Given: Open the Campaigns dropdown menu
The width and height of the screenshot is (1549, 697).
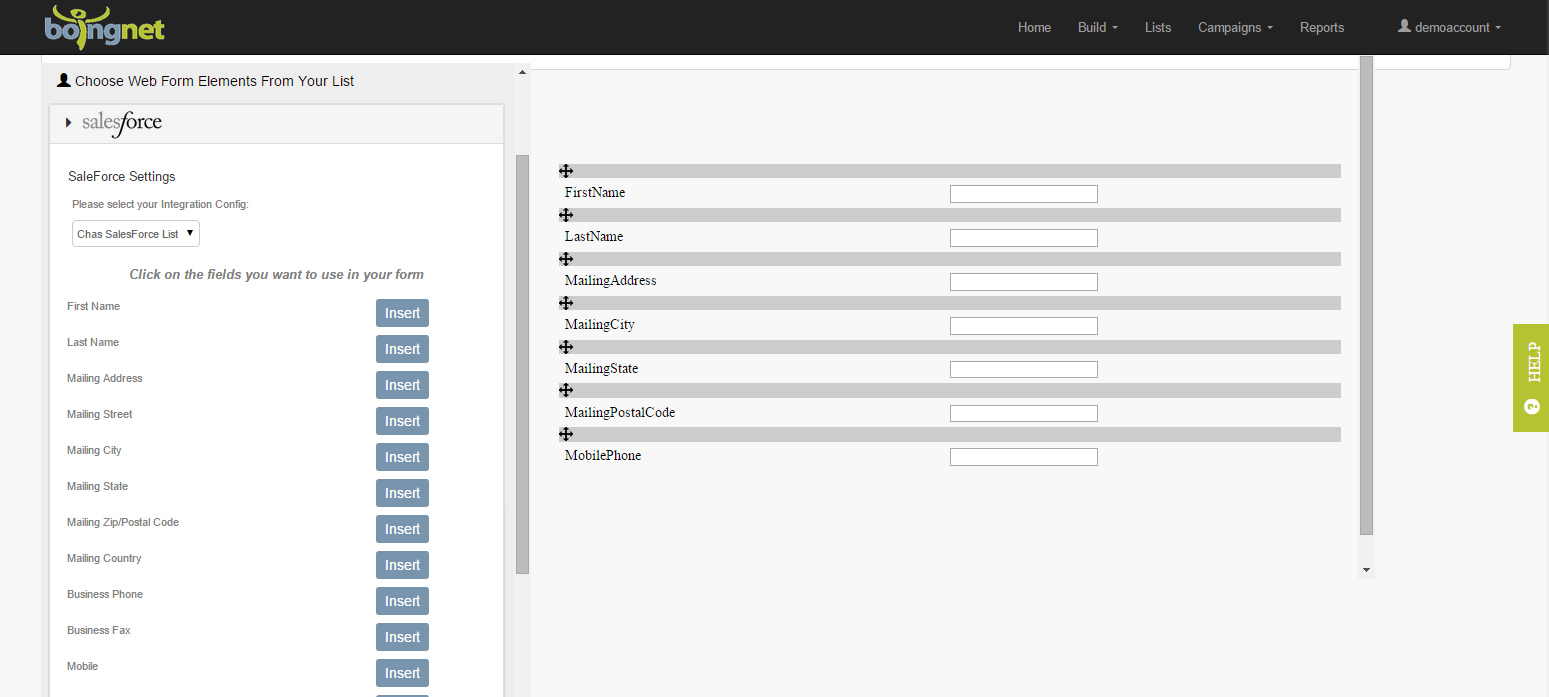Looking at the screenshot, I should (1235, 27).
